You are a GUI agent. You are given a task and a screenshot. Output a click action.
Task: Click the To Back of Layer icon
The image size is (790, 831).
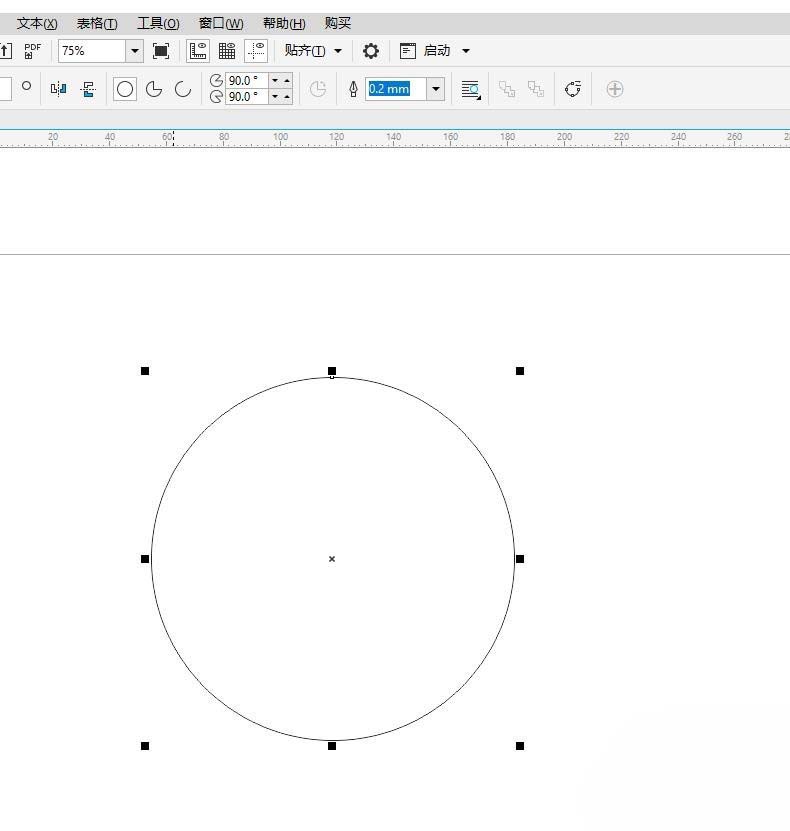[536, 89]
